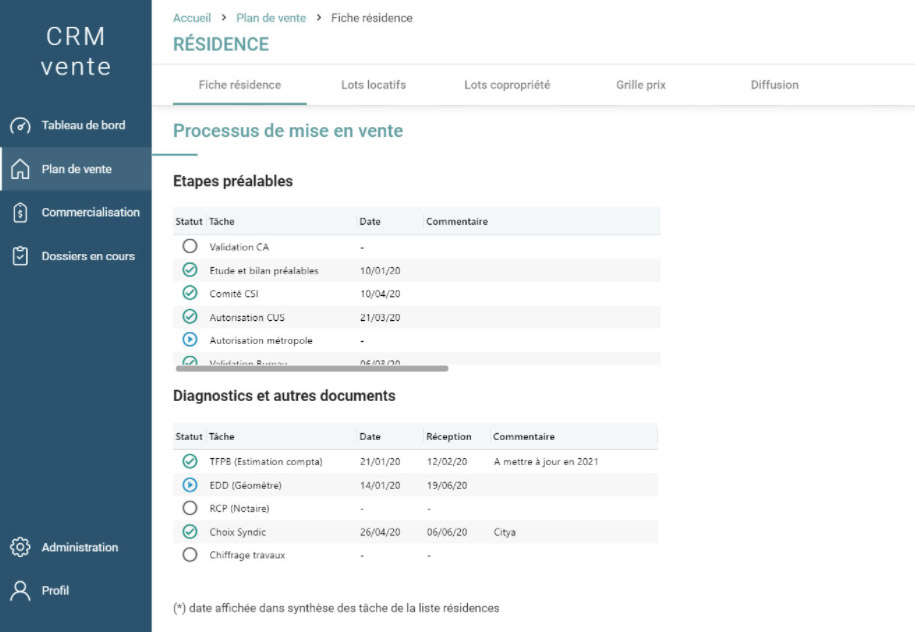
Task: Select RCP (Notaire) task name
Action: tap(239, 508)
